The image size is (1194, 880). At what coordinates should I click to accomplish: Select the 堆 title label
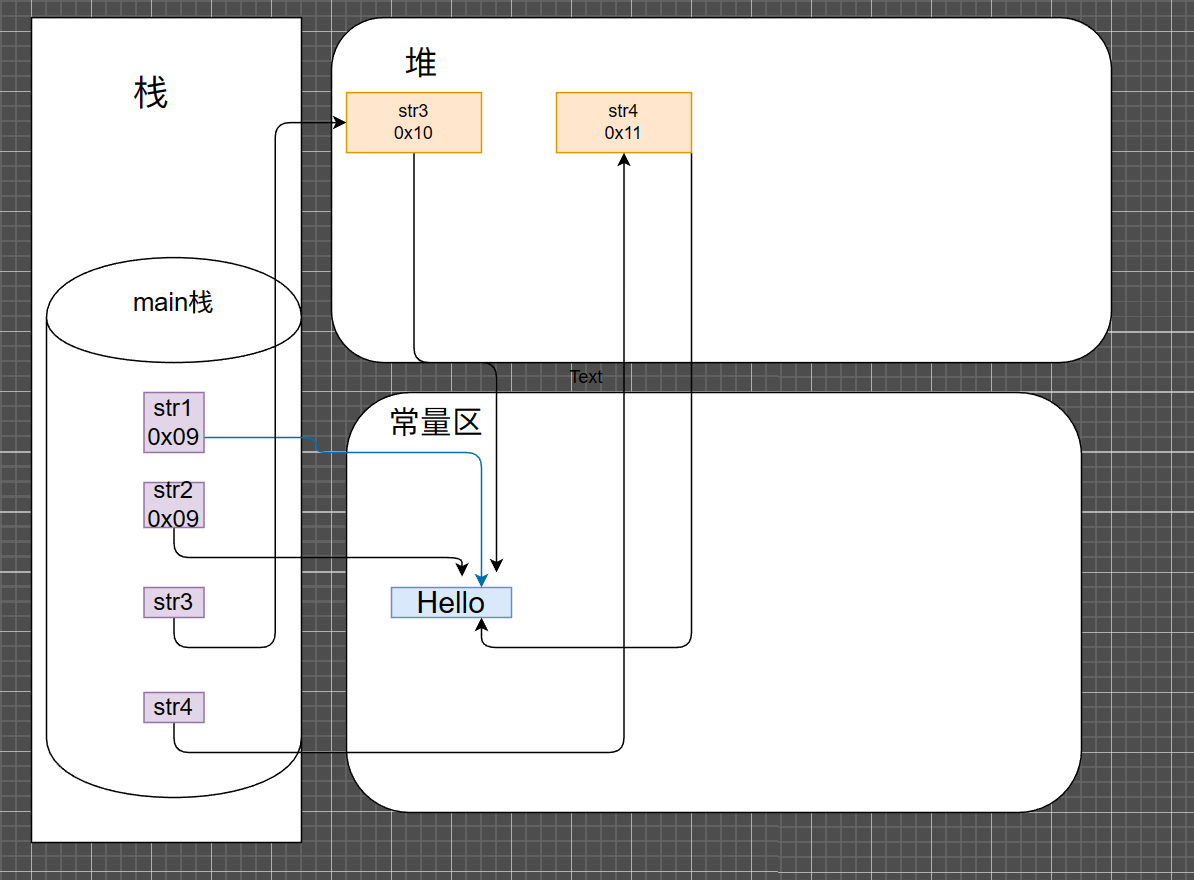pyautogui.click(x=421, y=63)
